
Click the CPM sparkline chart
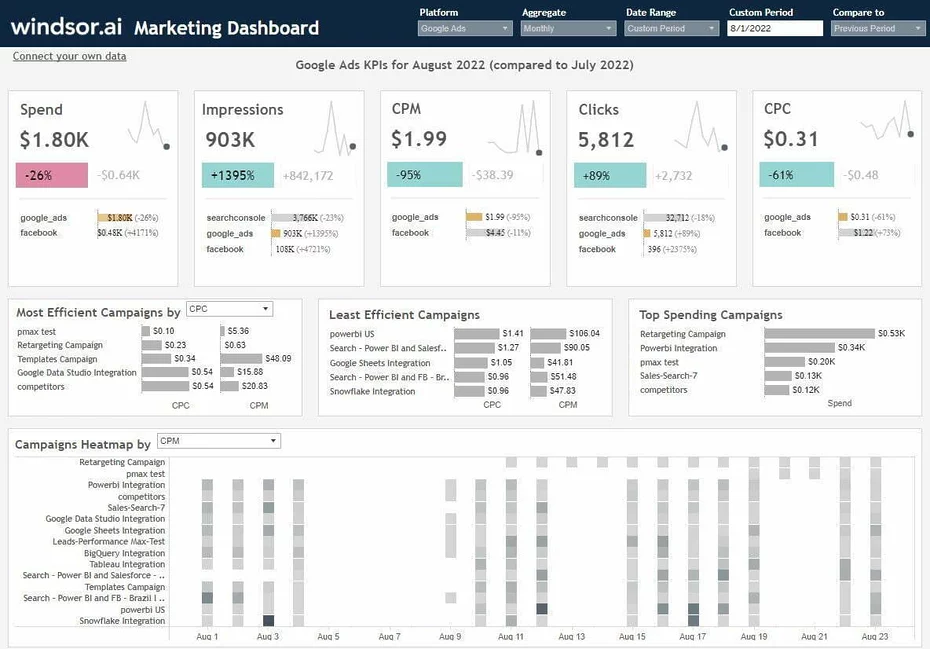pos(515,129)
